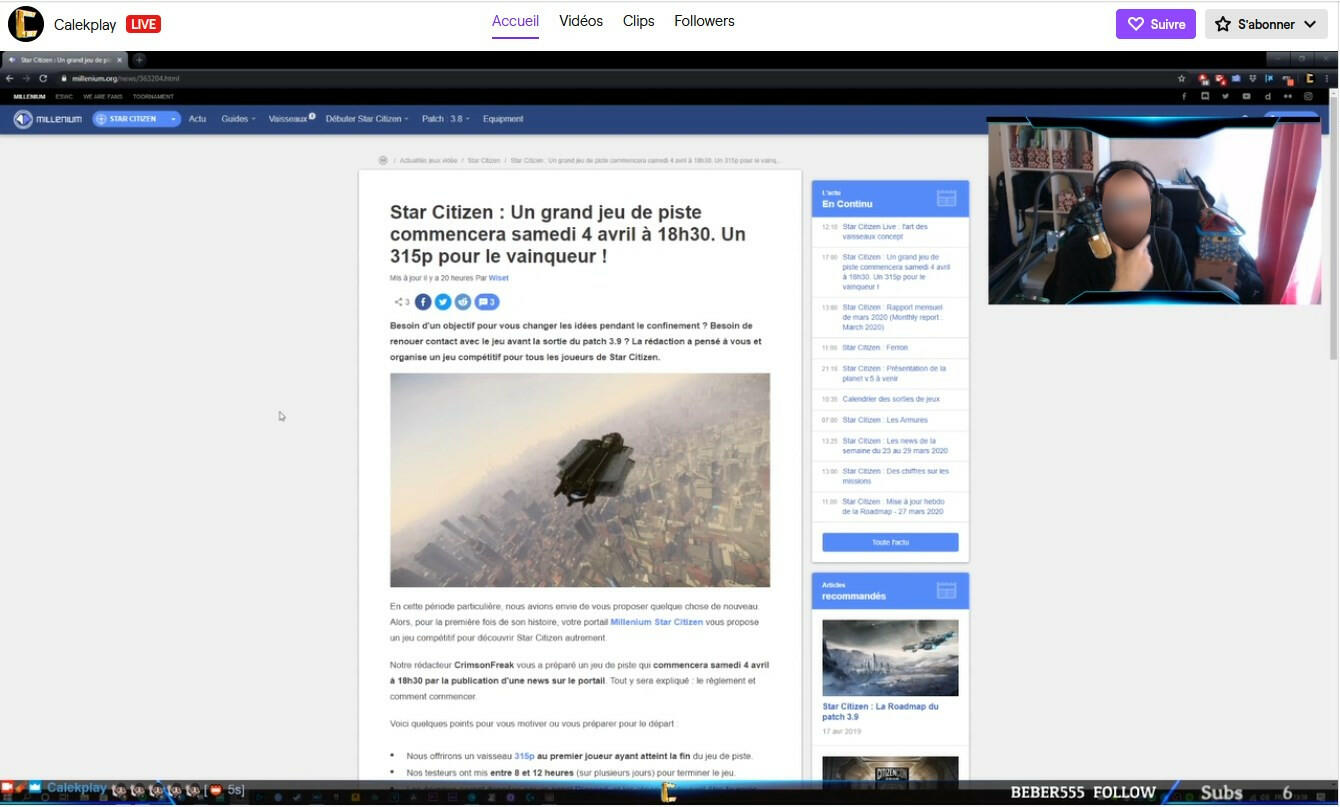Expand the Patch 3.8 menu
Image resolution: width=1340 pixels, height=807 pixels.
tap(445, 119)
